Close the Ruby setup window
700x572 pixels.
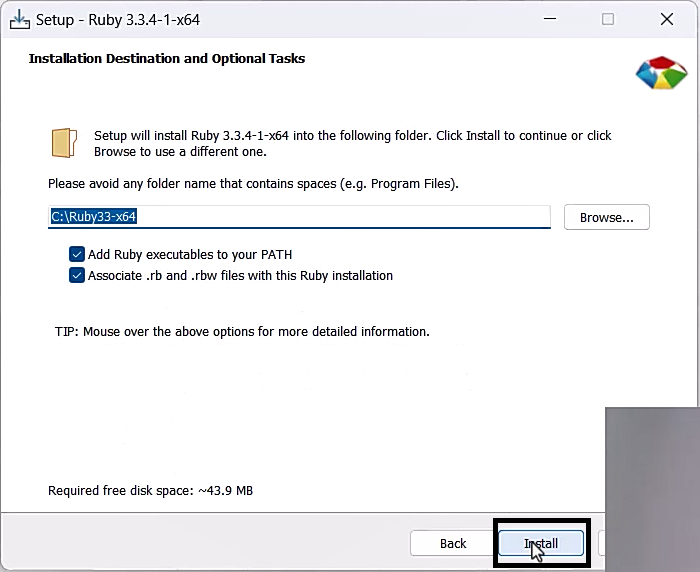tap(666, 19)
